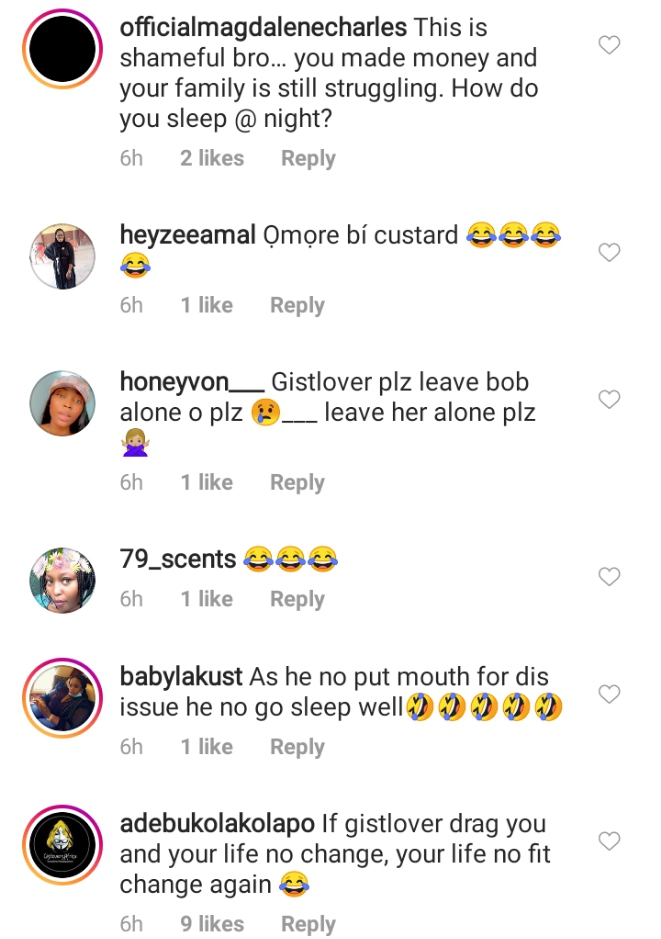This screenshot has width=661, height=939.
Task: Reply to officialmagdalenecharles's comment
Action: 308,158
